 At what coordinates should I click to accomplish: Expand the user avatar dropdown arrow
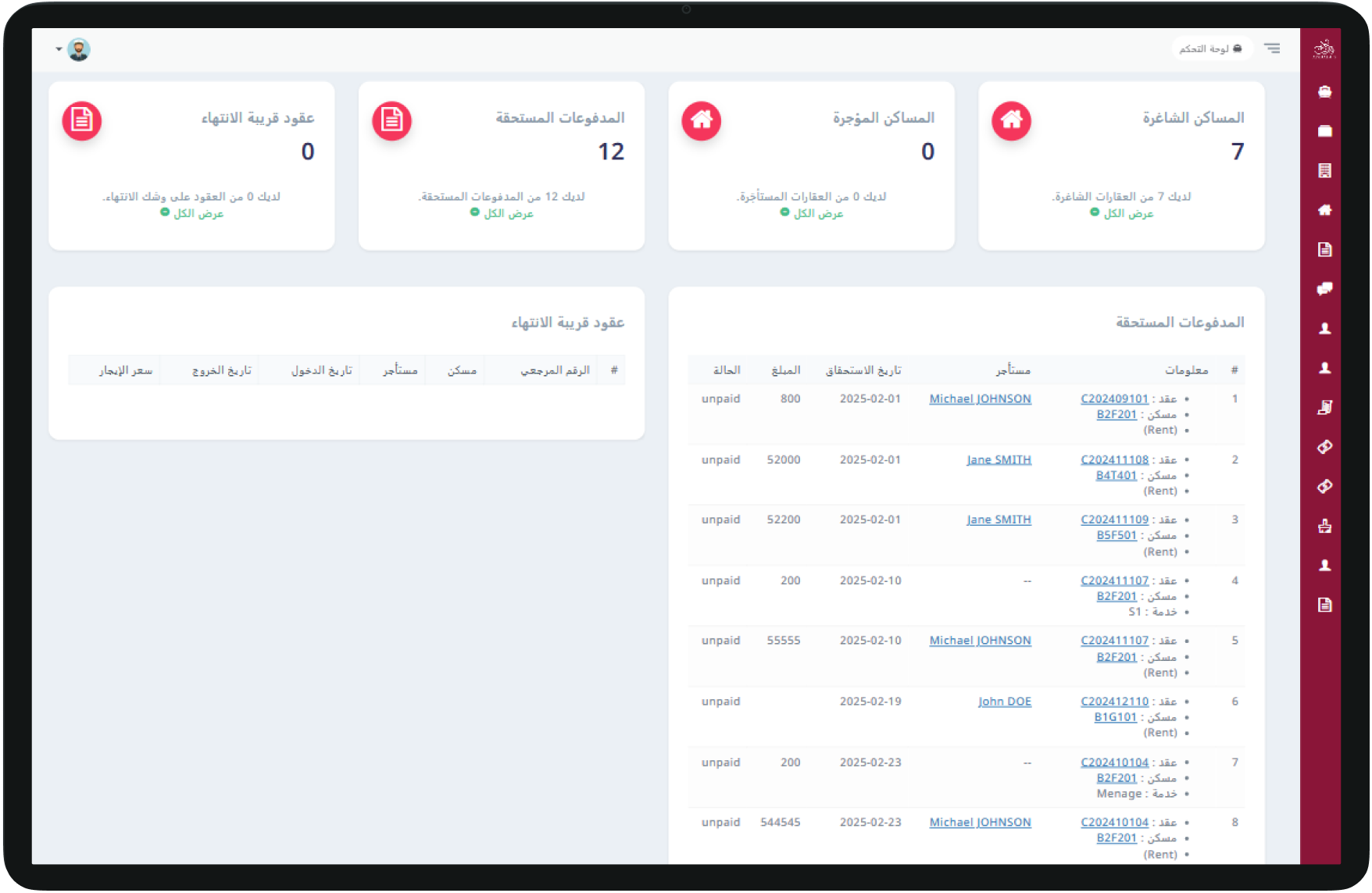[x=59, y=49]
